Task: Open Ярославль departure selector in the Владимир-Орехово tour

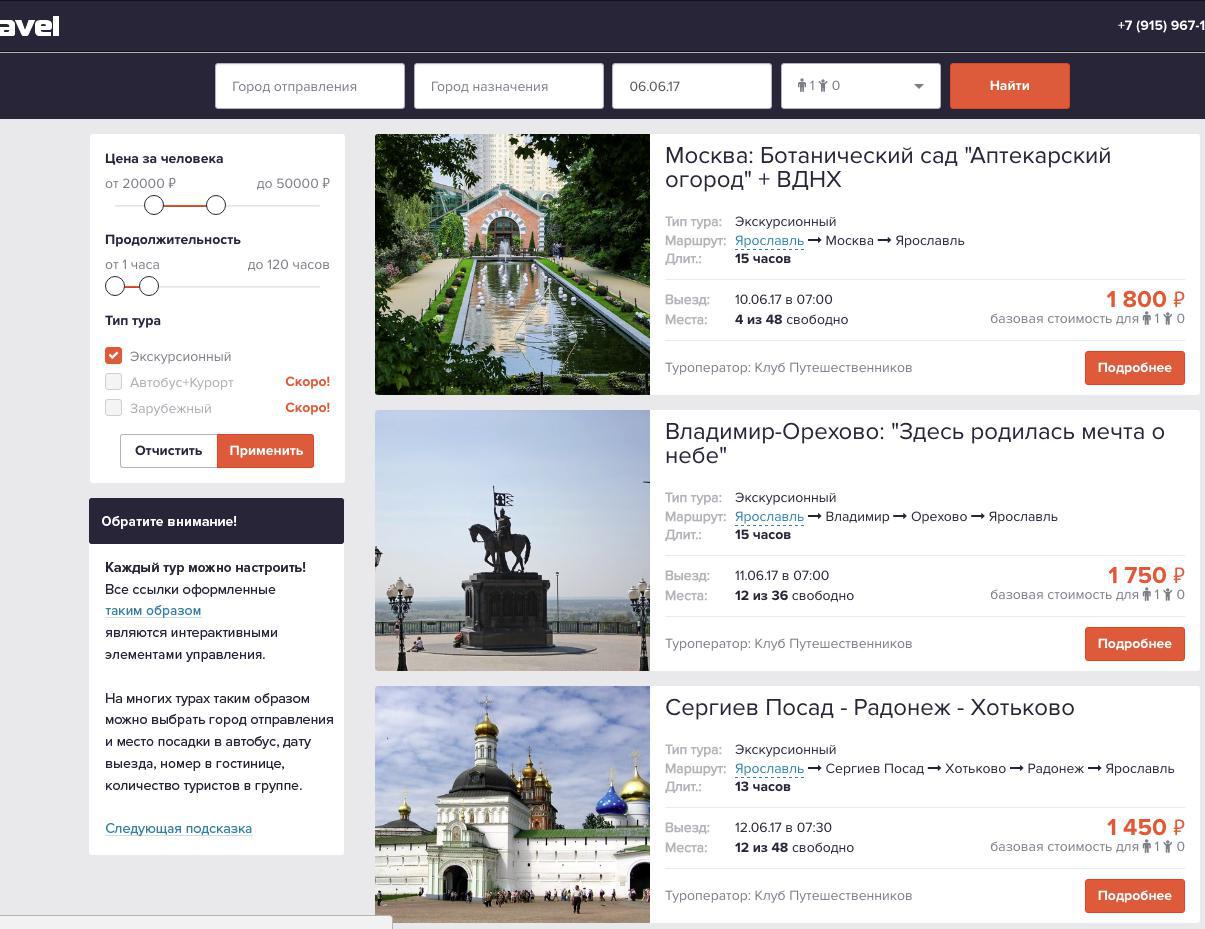Action: tap(769, 517)
